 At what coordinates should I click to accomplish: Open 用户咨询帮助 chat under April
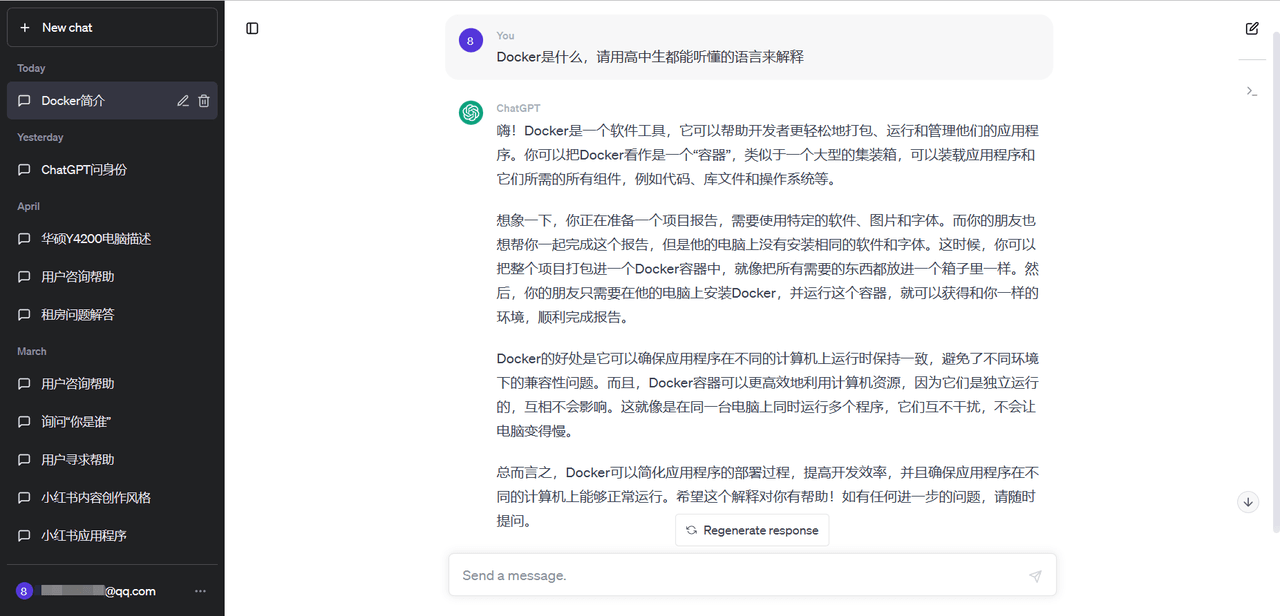[112, 277]
